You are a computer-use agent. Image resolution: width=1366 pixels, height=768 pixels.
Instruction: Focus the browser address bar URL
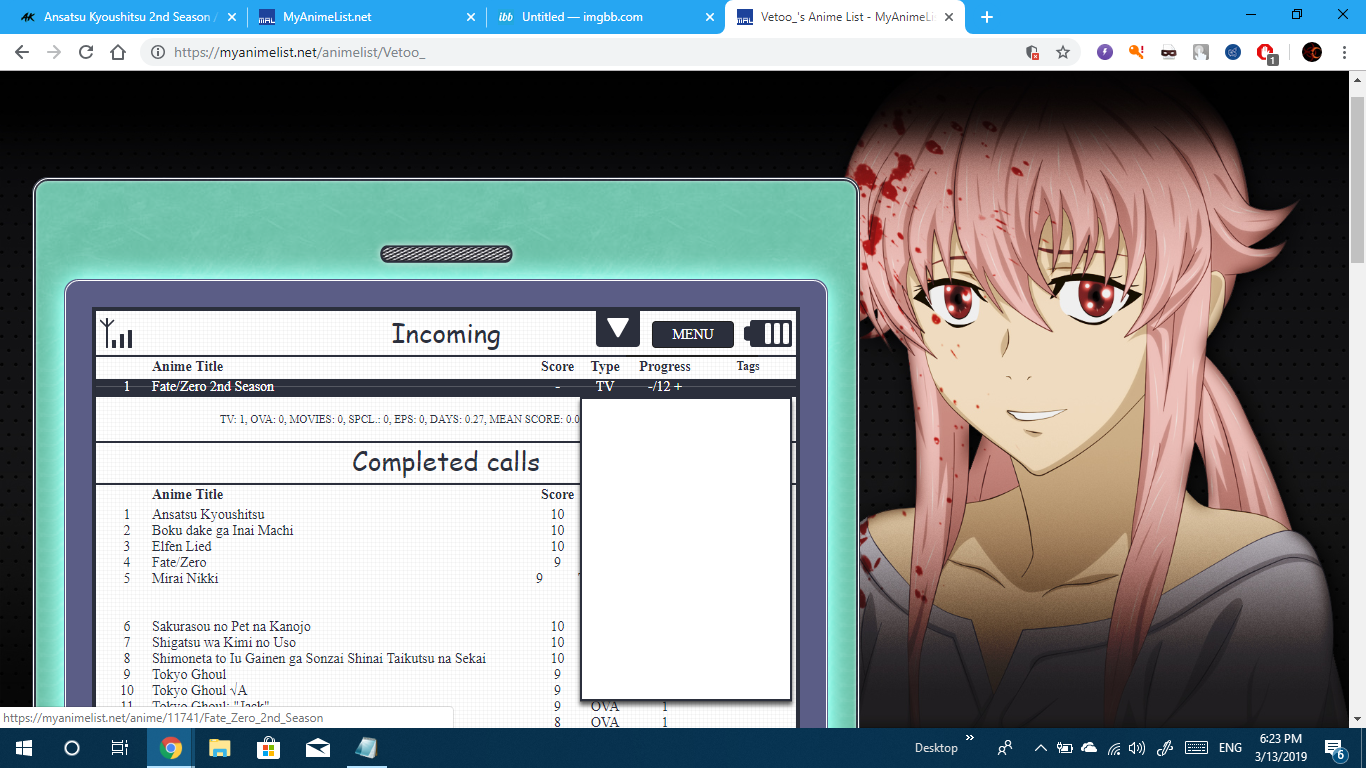[299, 52]
